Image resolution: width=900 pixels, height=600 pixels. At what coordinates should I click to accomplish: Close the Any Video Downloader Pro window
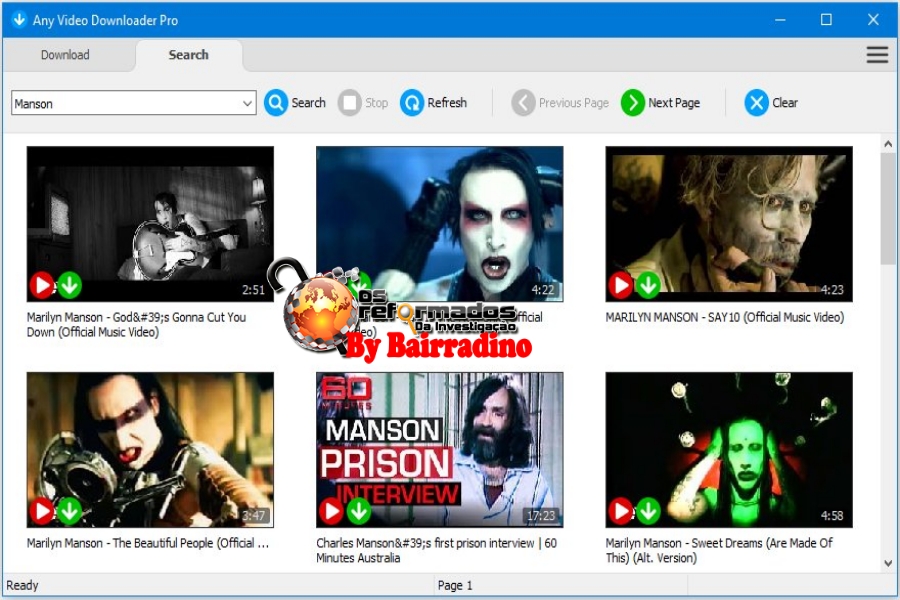(x=873, y=20)
